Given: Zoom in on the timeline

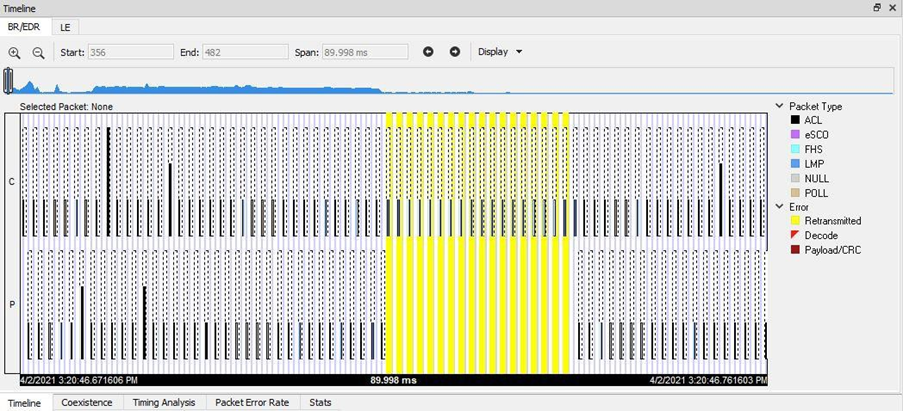Looking at the screenshot, I should coord(14,52).
